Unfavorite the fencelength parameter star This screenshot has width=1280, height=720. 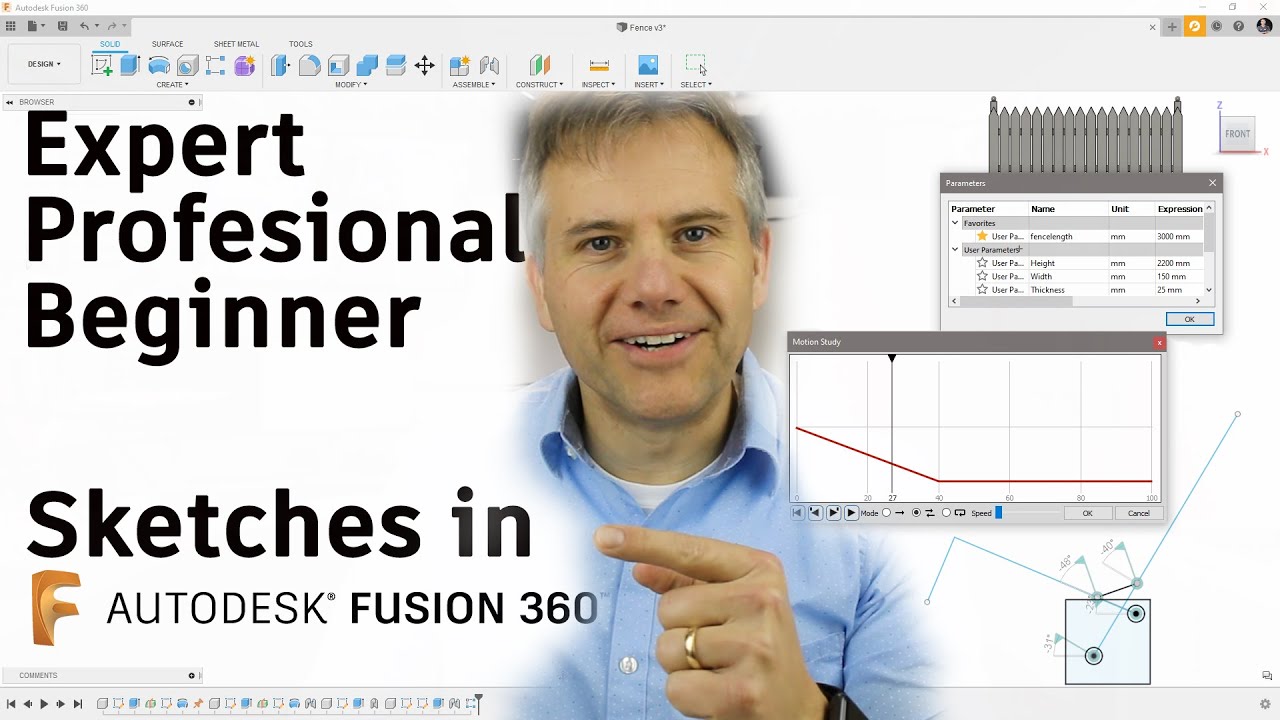tap(982, 236)
